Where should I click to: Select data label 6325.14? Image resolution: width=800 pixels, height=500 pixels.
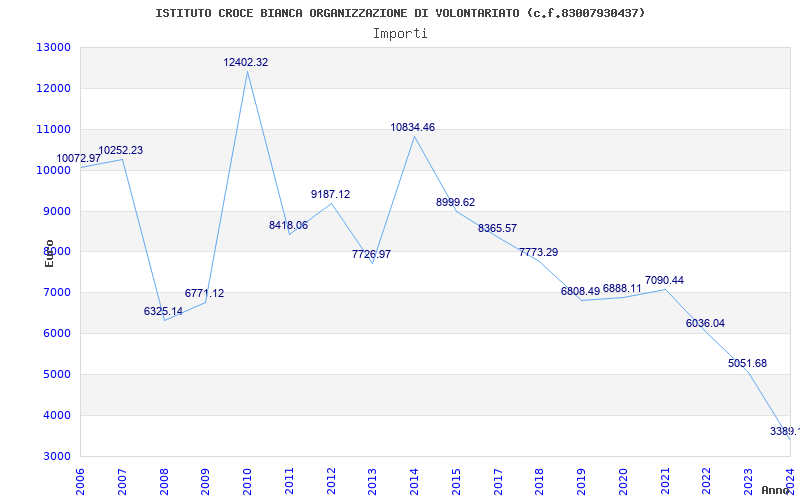163,311
